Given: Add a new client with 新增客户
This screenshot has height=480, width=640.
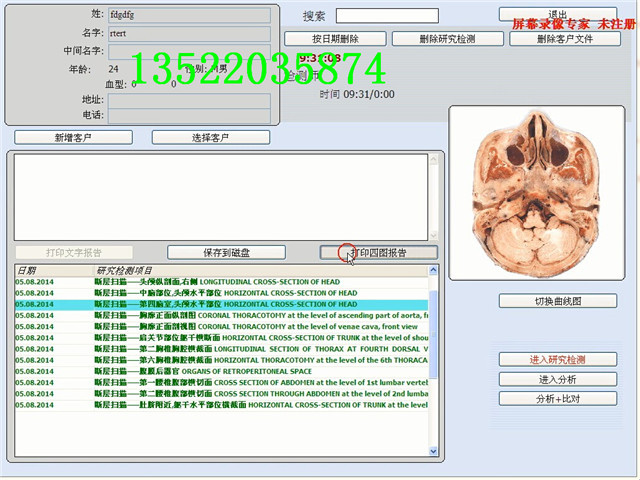Looking at the screenshot, I should [x=71, y=137].
